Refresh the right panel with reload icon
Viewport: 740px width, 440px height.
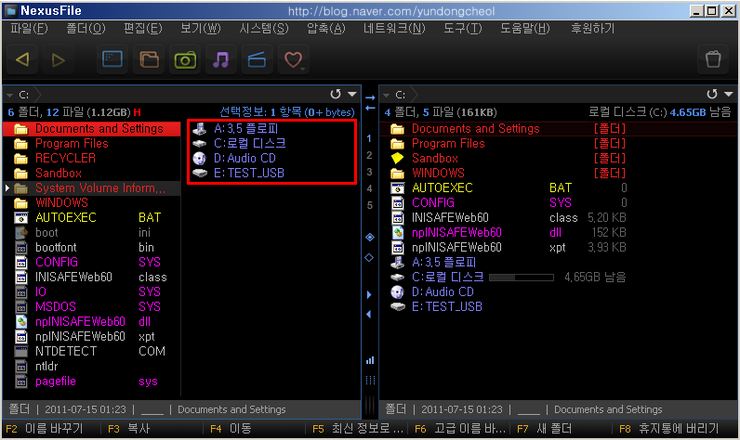pyautogui.click(x=712, y=94)
